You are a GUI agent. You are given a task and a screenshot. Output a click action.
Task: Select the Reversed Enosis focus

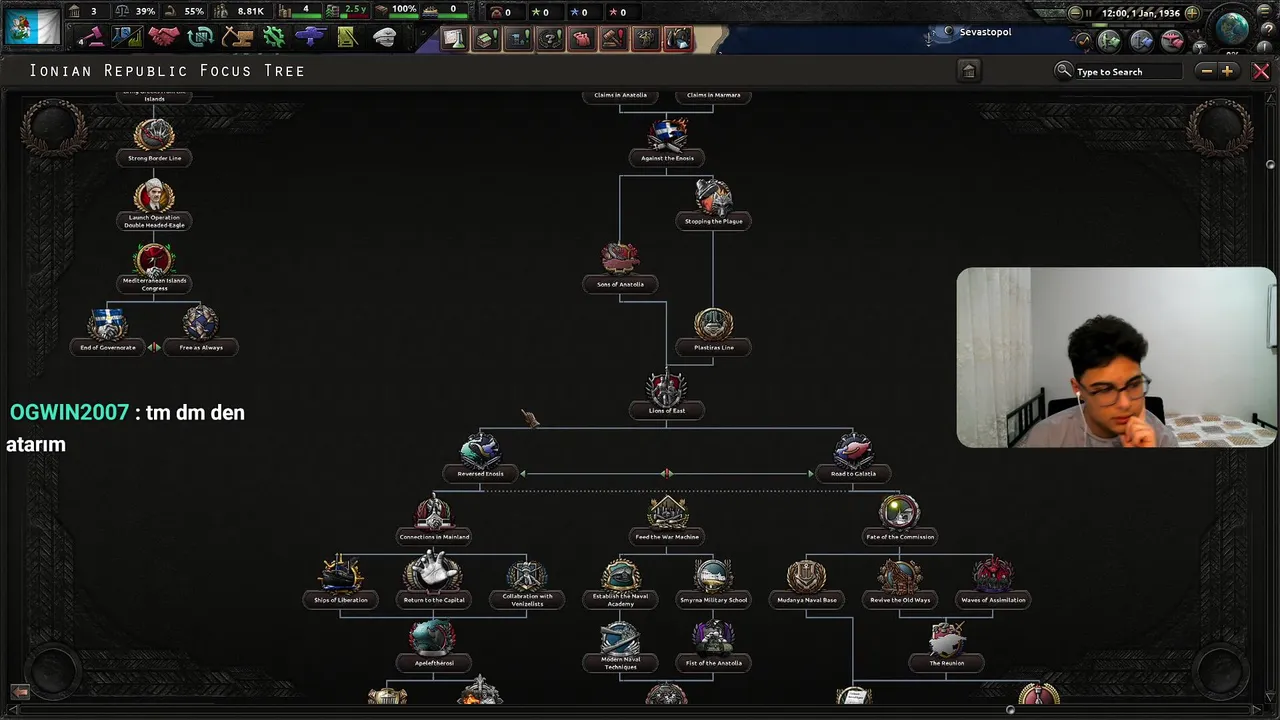pos(480,457)
